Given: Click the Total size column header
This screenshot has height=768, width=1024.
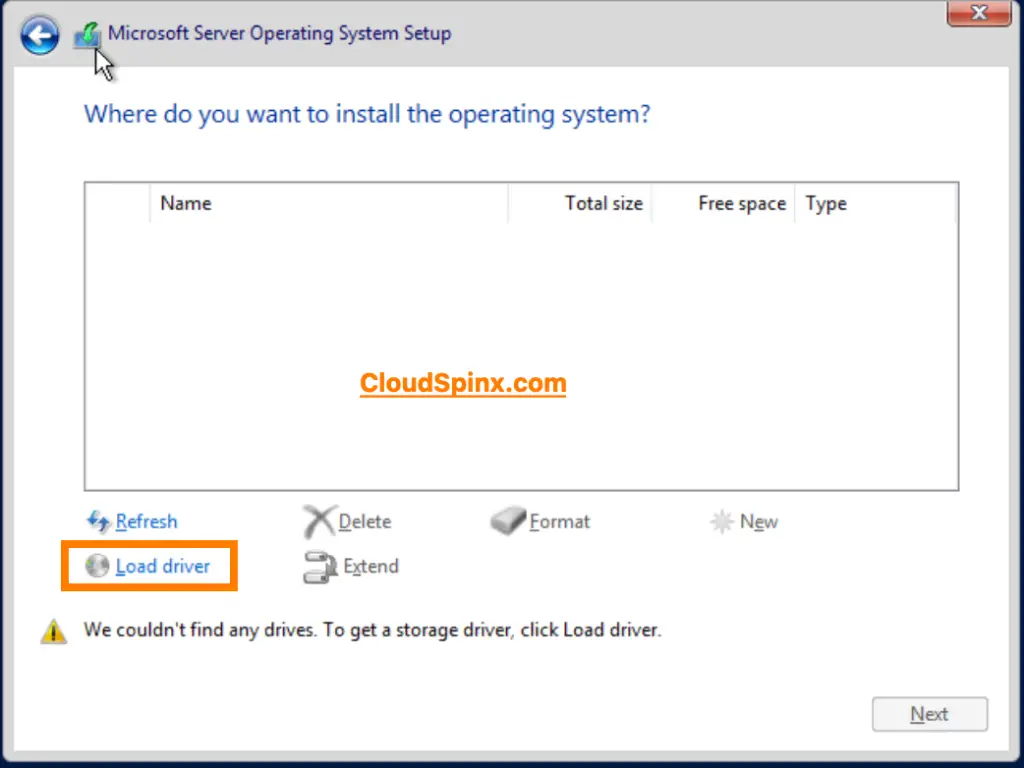Looking at the screenshot, I should pos(604,203).
